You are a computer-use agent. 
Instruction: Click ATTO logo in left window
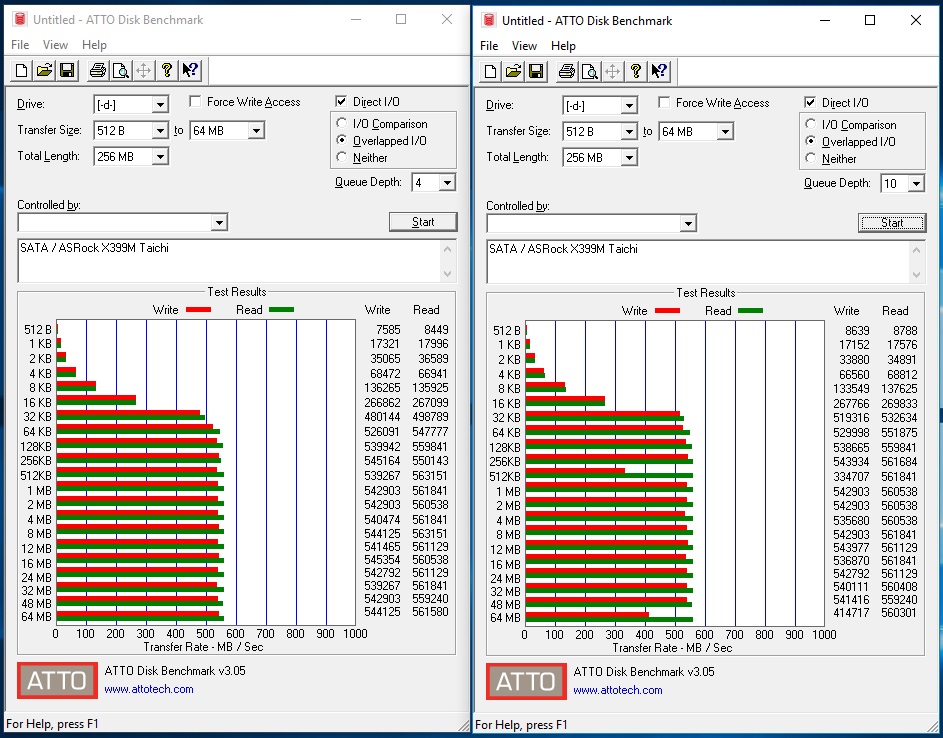coord(57,680)
